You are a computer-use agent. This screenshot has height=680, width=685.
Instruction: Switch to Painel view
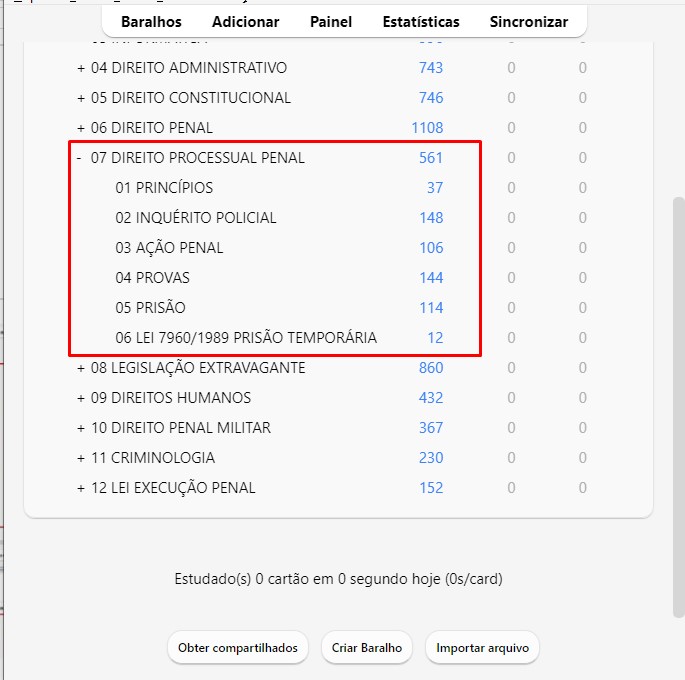point(331,21)
